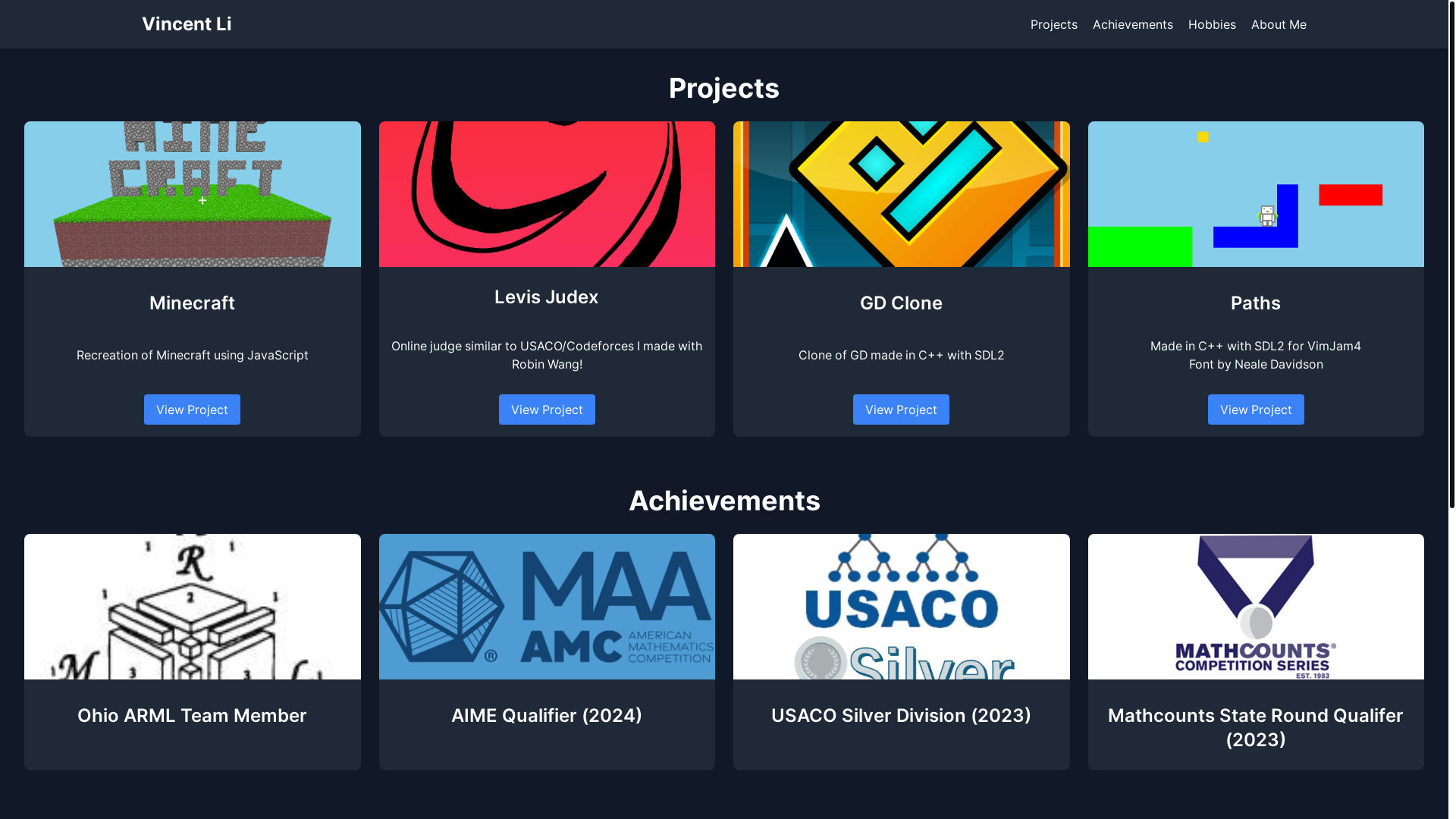Click the Paths game screenshot image
This screenshot has width=1456, height=819.
(x=1256, y=194)
